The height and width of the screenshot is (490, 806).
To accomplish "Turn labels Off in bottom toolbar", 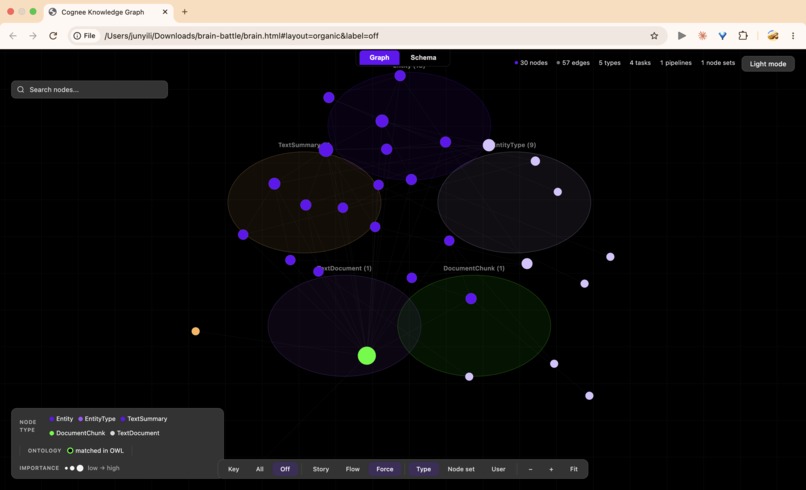I will 285,469.
